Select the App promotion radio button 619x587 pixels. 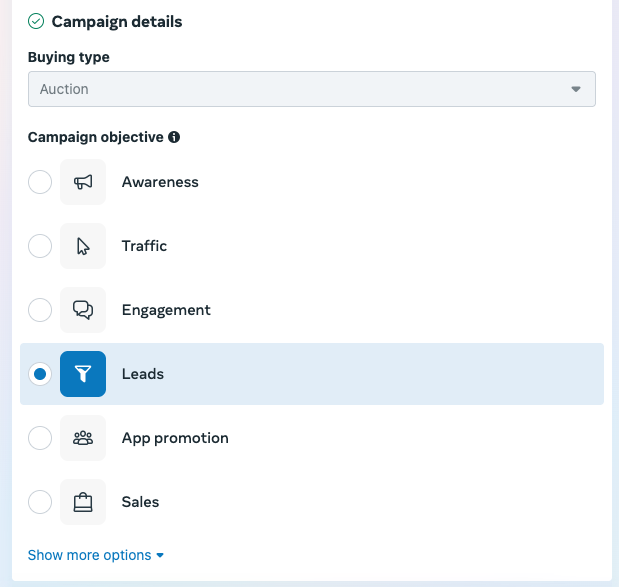40,438
